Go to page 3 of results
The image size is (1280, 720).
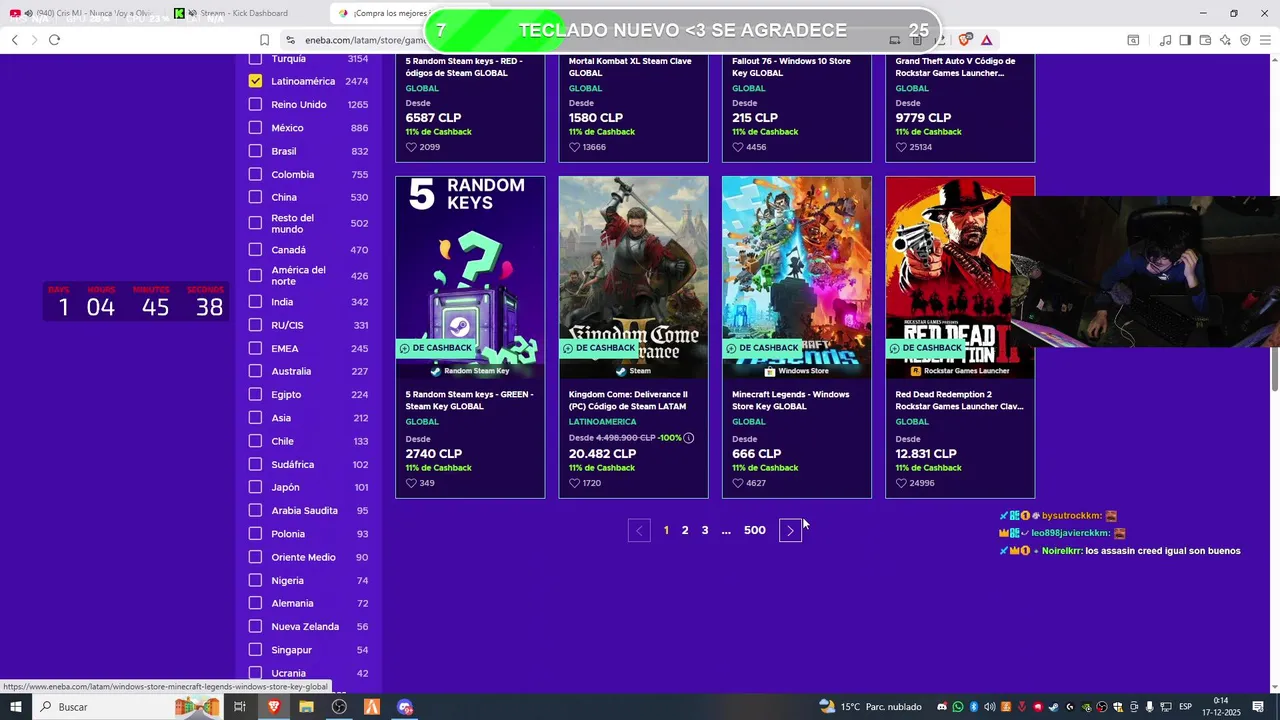705,530
